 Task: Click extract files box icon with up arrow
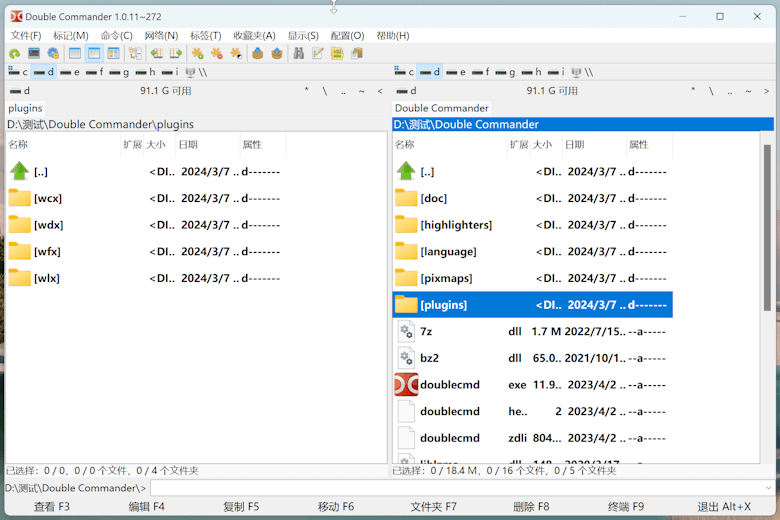point(277,53)
